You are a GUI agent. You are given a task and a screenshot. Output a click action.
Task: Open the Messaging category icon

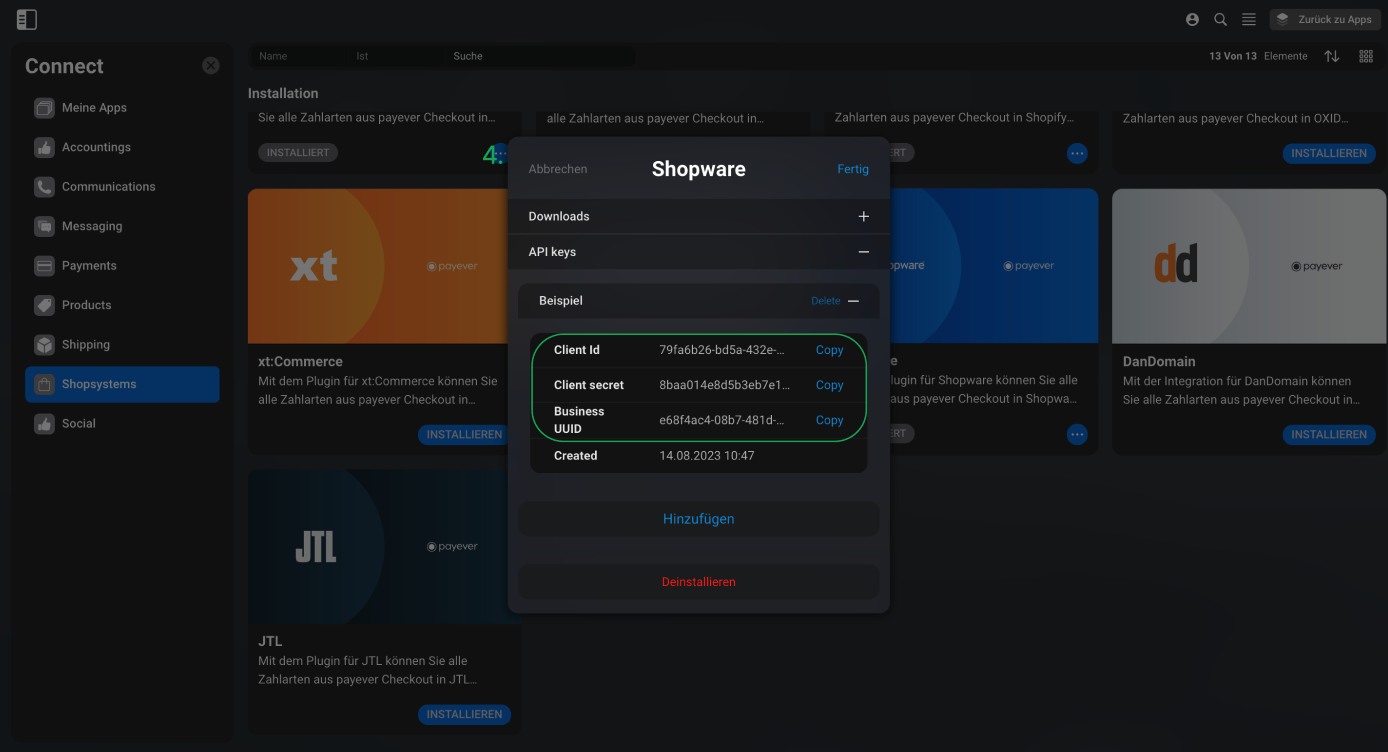coord(44,226)
